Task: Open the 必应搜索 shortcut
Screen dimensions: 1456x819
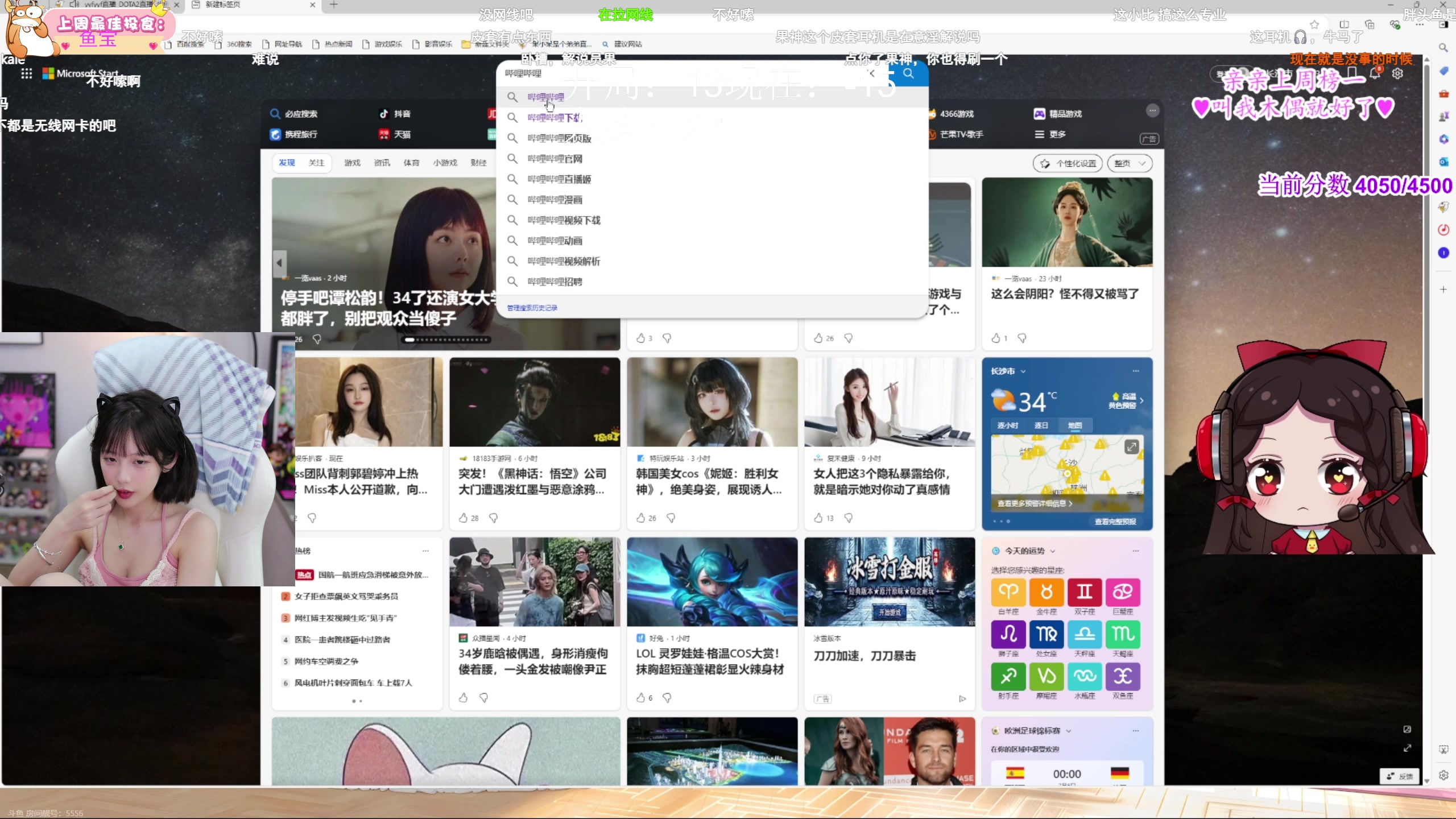Action: 293,114
